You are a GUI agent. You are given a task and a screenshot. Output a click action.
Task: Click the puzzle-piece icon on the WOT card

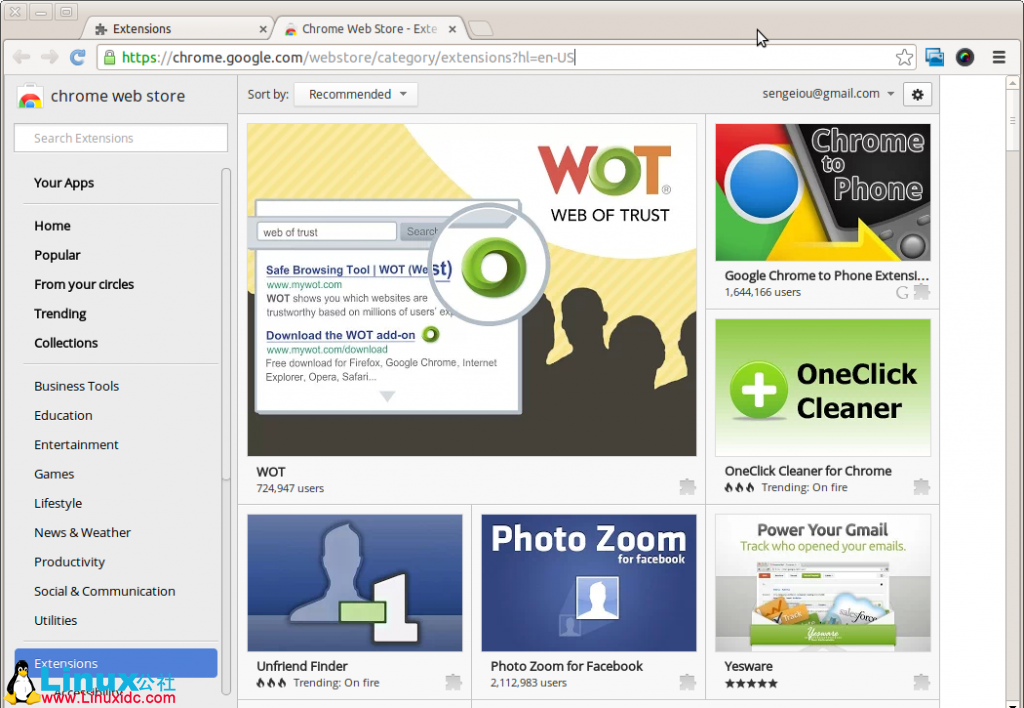687,487
